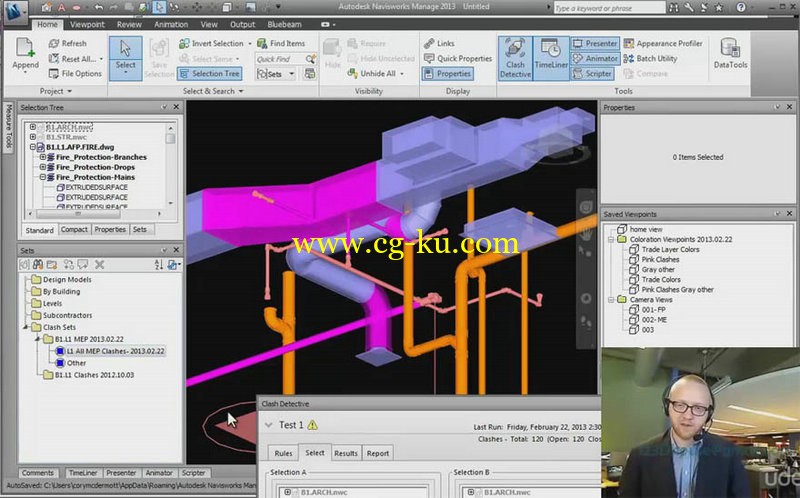This screenshot has width=800, height=498.
Task: Open the View ribbon tab
Action: [209, 24]
